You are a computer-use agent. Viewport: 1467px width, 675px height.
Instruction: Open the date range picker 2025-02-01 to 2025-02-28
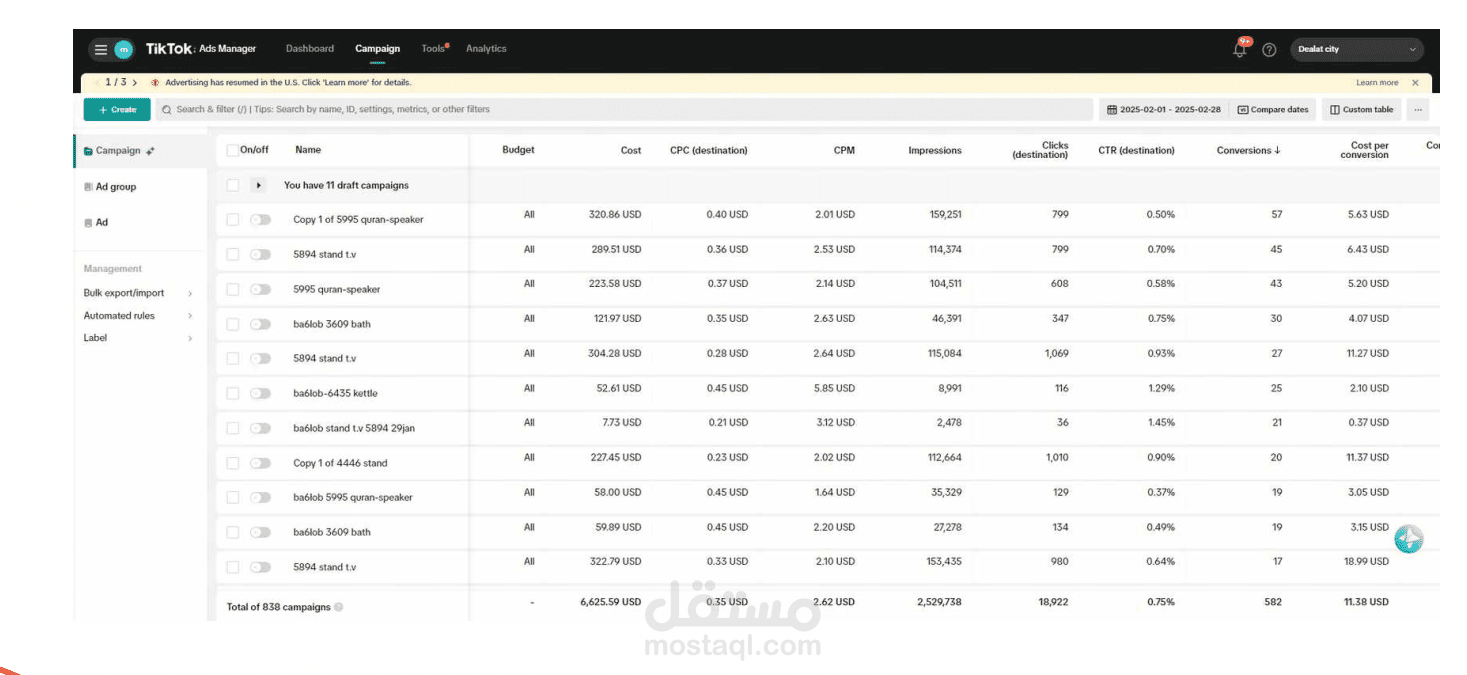coord(1163,110)
